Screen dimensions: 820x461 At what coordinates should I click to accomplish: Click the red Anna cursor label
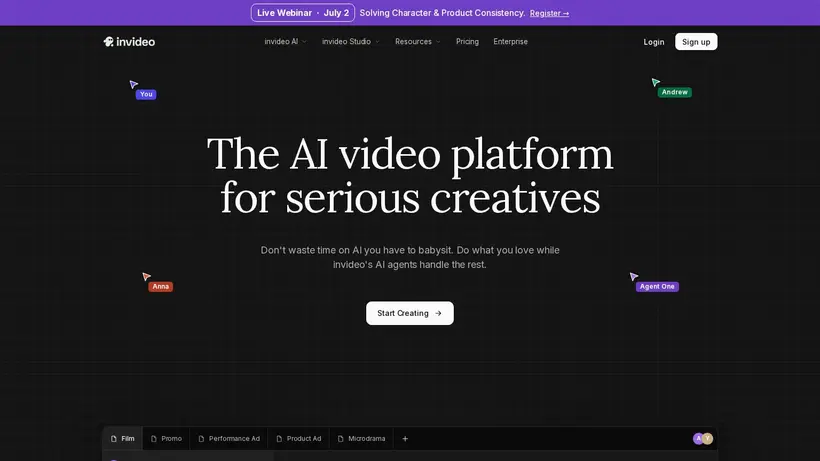coord(161,286)
